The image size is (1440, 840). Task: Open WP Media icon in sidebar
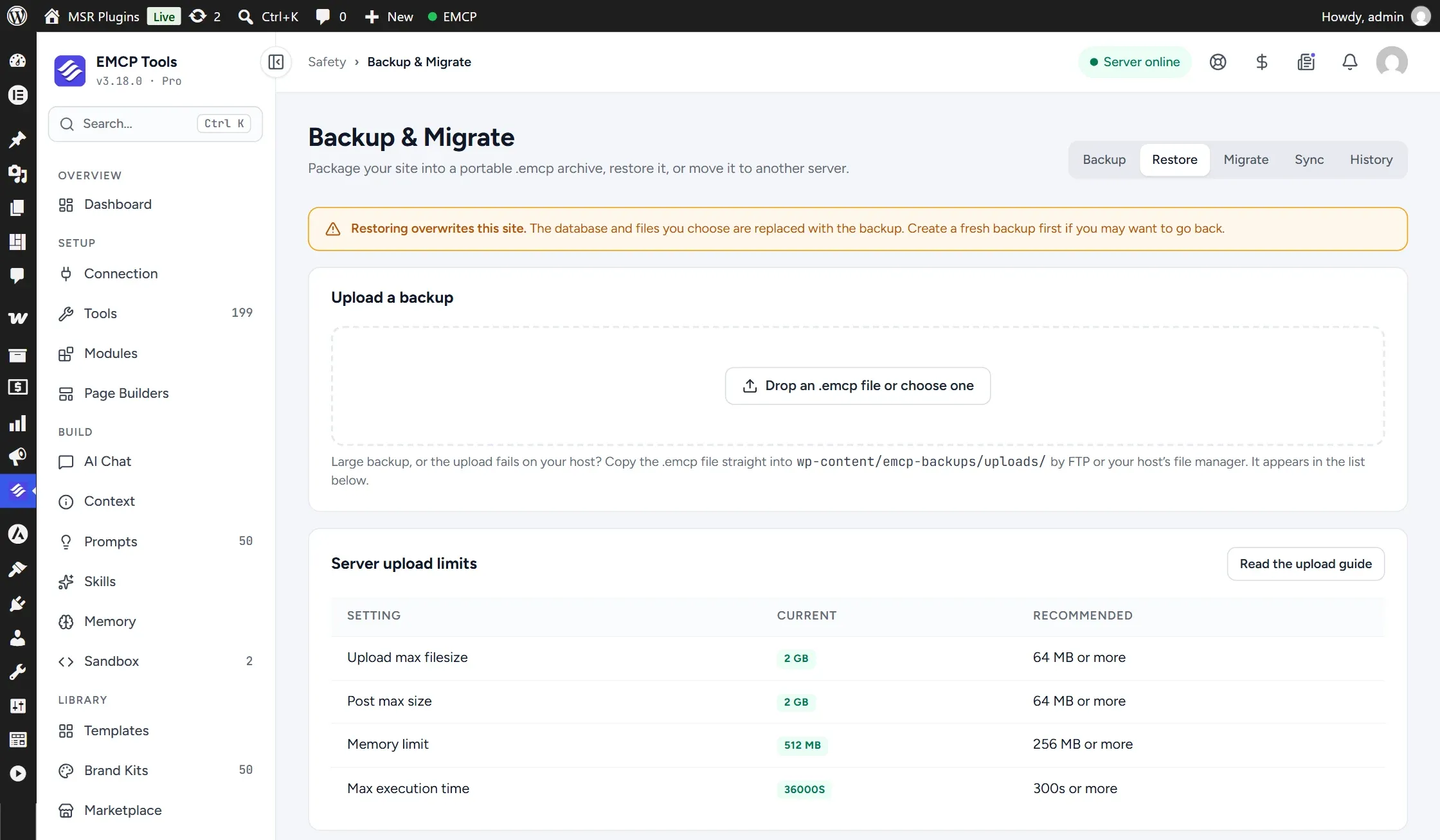click(x=17, y=174)
